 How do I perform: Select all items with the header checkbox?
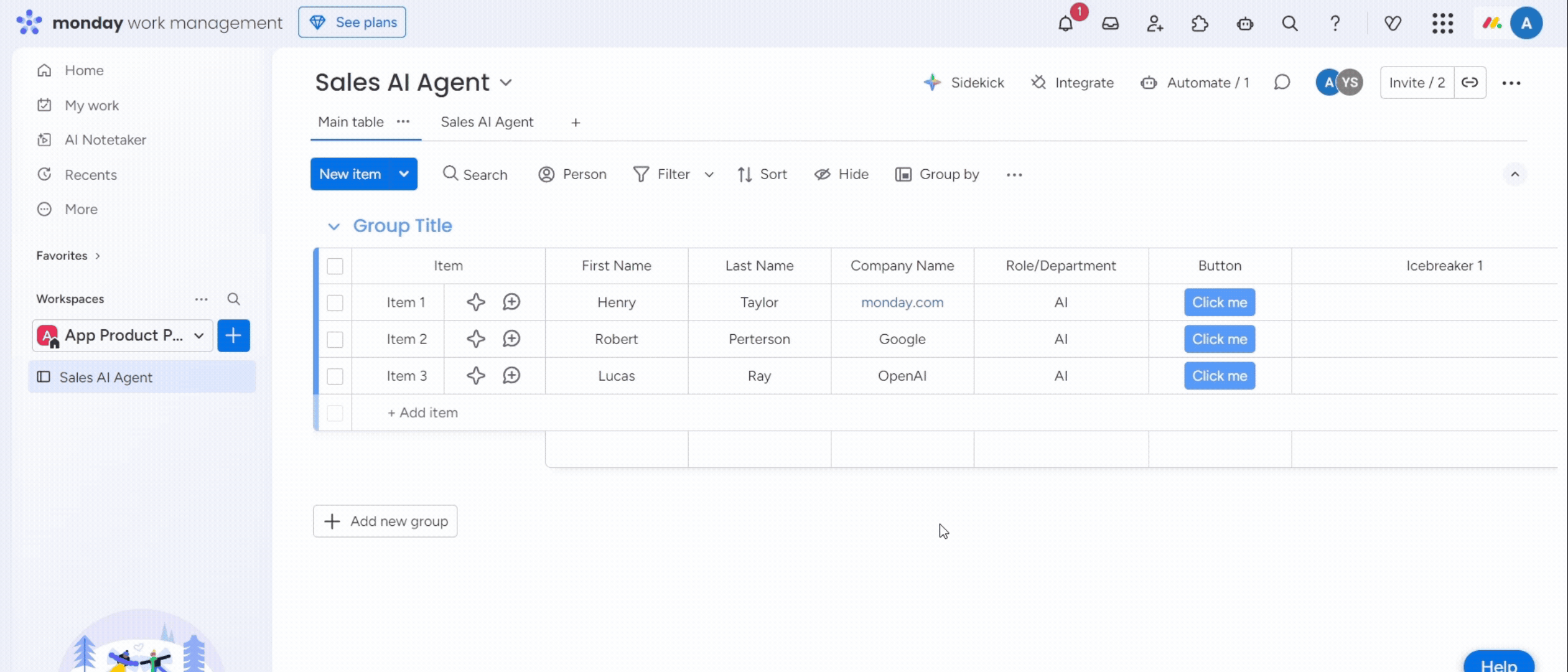(x=335, y=266)
